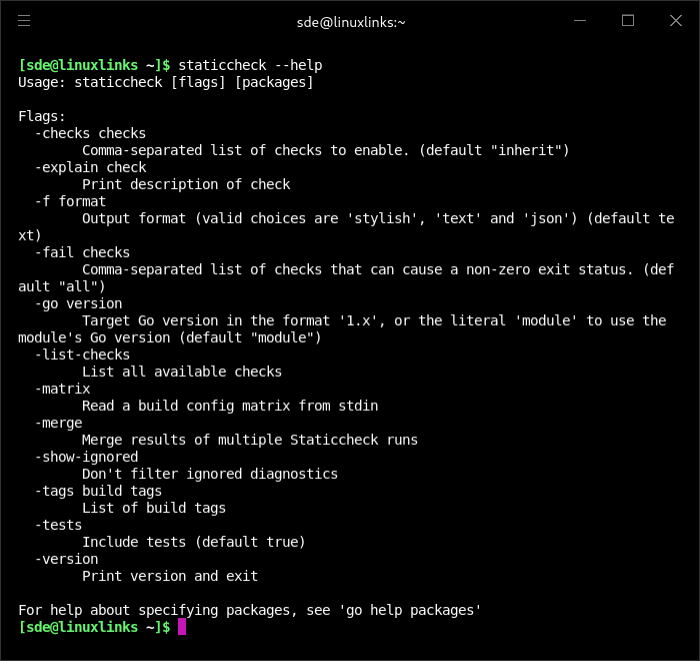
Task: Select the '-matrix' flag line
Action: (62, 389)
